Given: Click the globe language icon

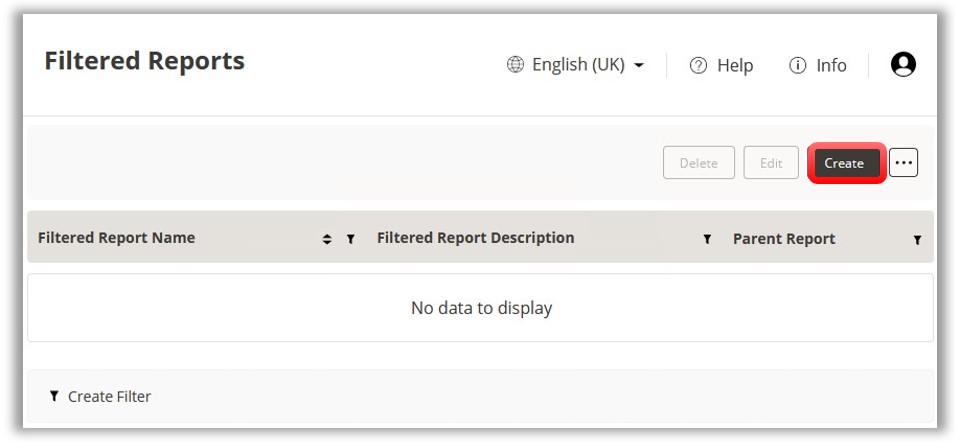Looking at the screenshot, I should click(x=515, y=65).
